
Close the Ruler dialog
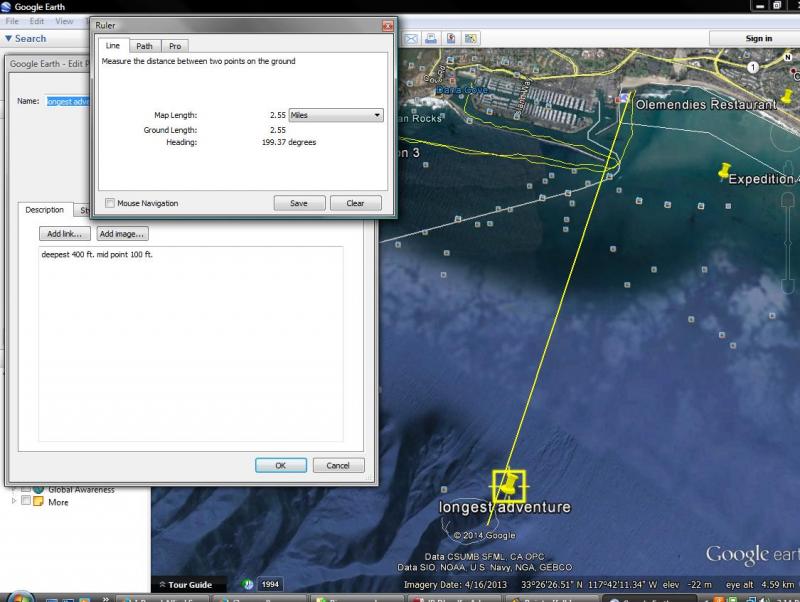(x=388, y=26)
